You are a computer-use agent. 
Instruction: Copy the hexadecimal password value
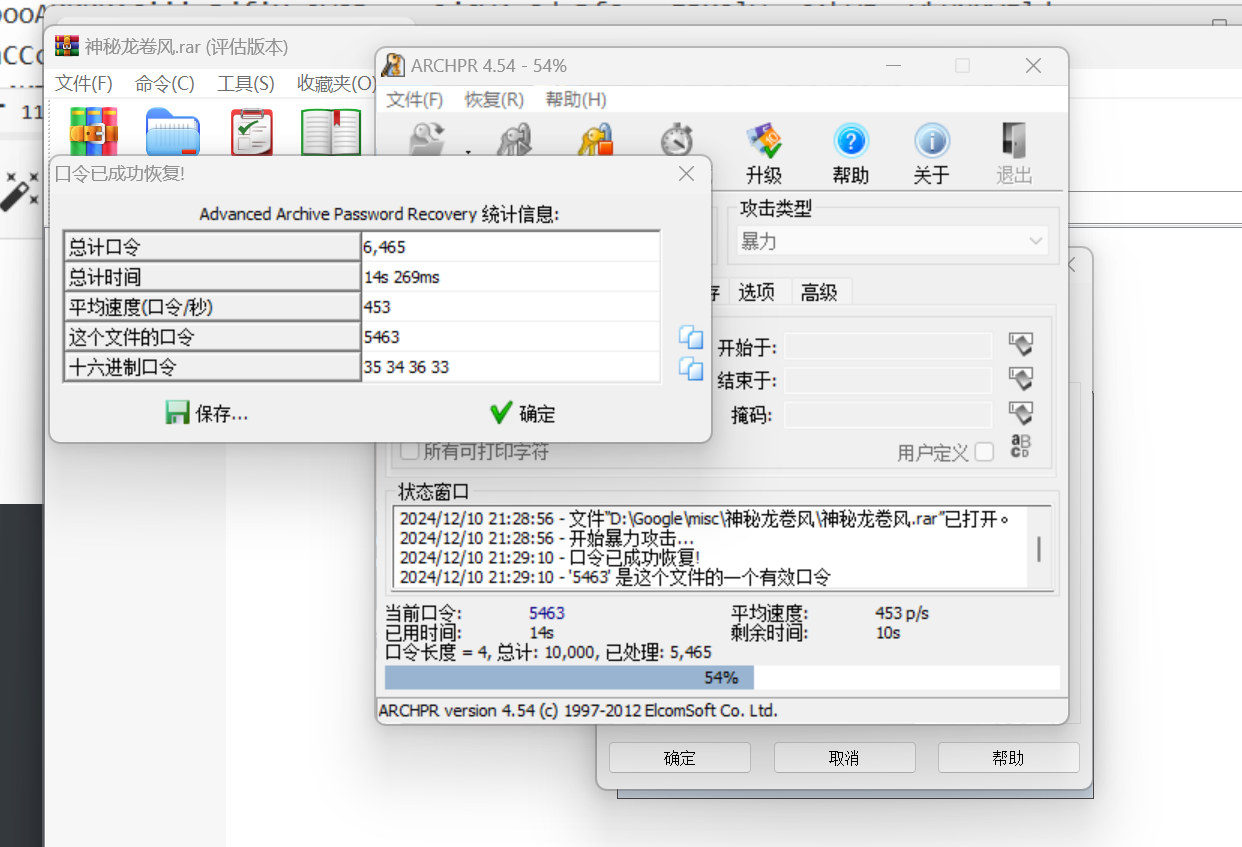(x=691, y=368)
